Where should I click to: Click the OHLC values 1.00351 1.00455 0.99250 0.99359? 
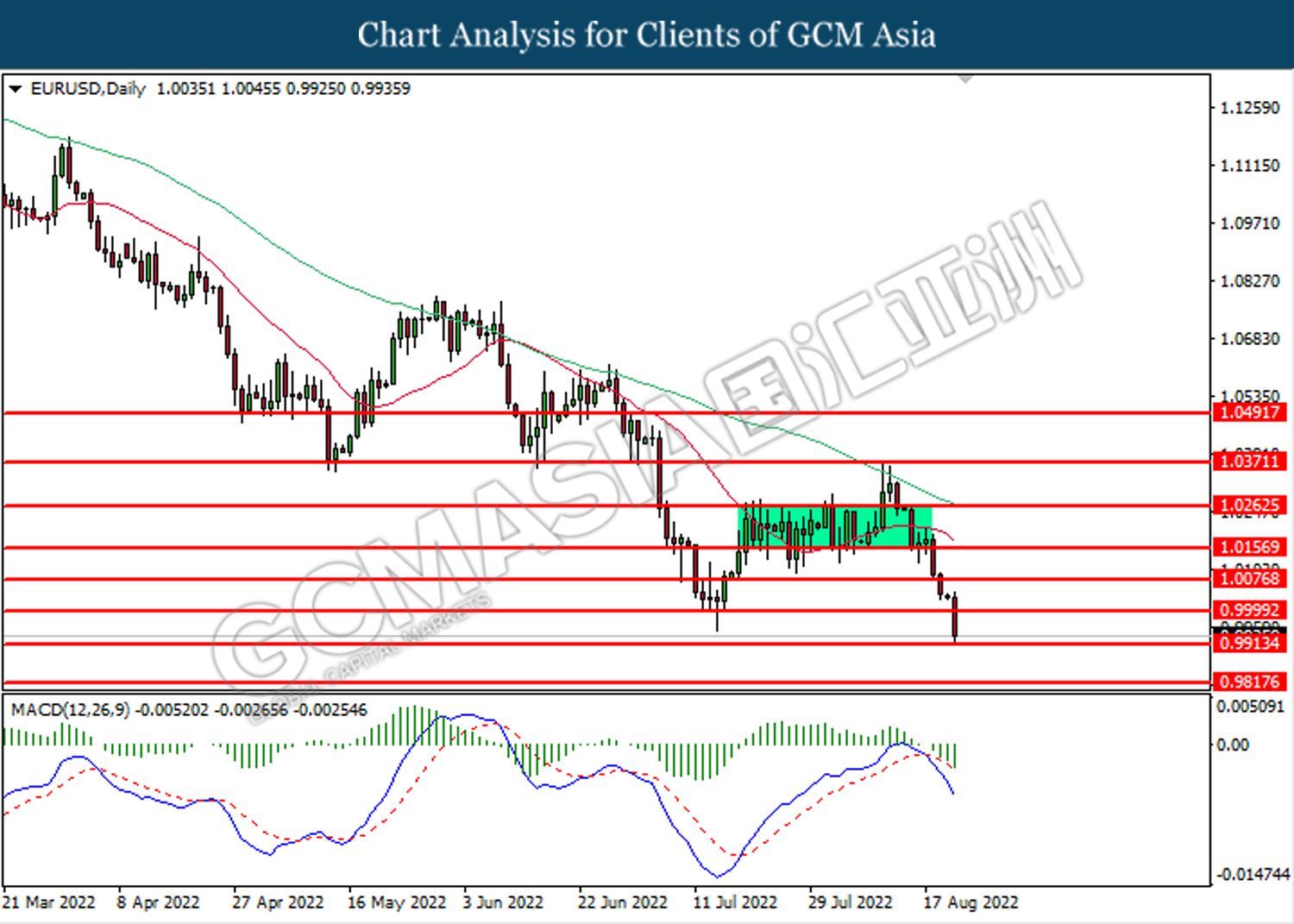283,89
